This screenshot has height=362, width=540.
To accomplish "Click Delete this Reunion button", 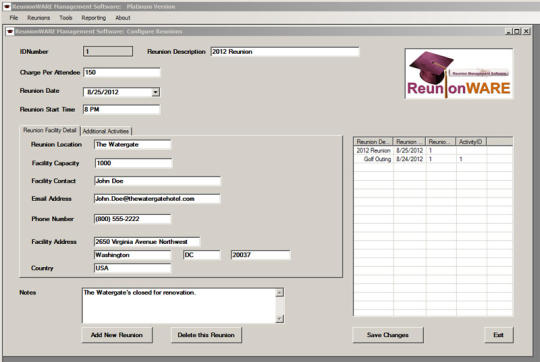I will click(206, 335).
